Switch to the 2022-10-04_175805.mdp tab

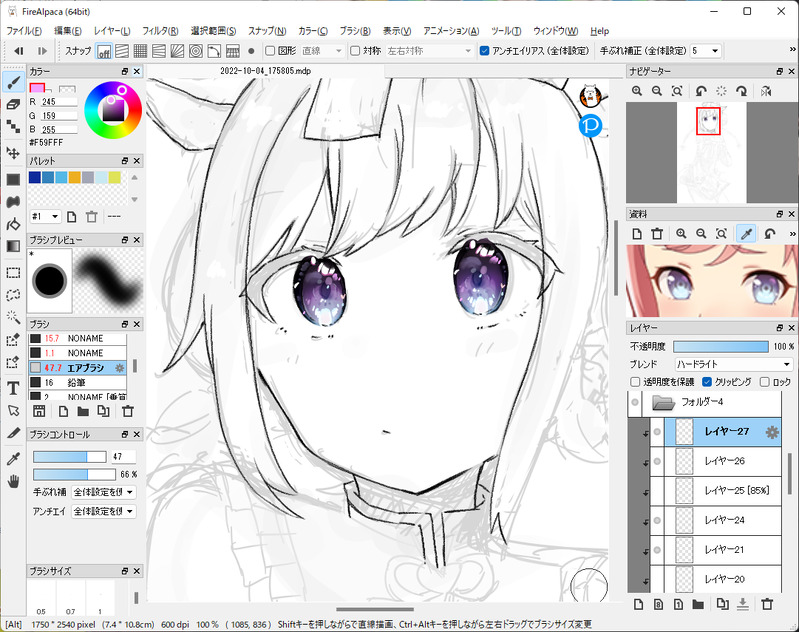pyautogui.click(x=265, y=71)
